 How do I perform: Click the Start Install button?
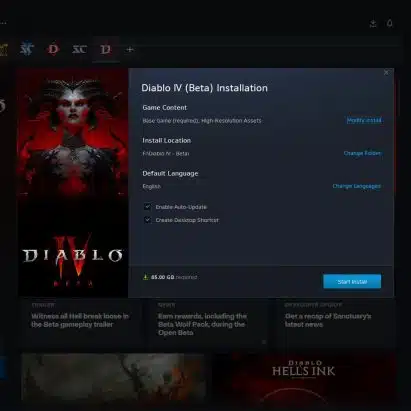352,282
